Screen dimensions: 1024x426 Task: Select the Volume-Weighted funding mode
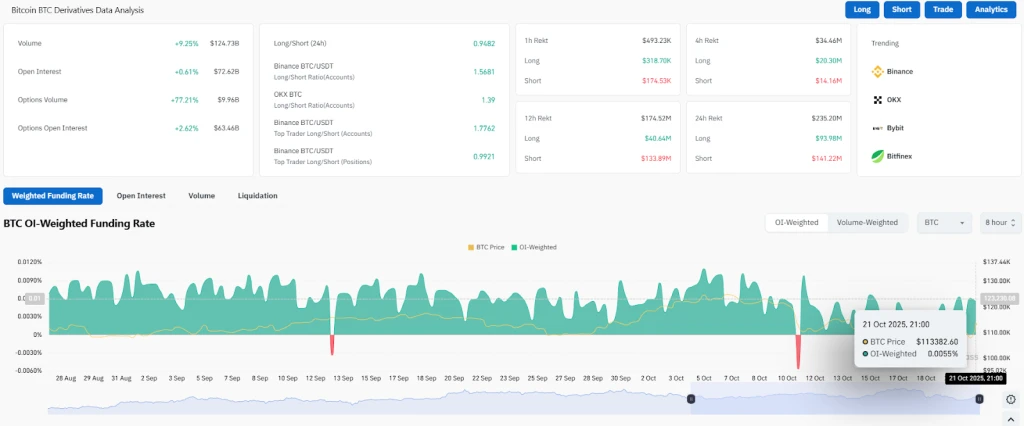pos(867,222)
